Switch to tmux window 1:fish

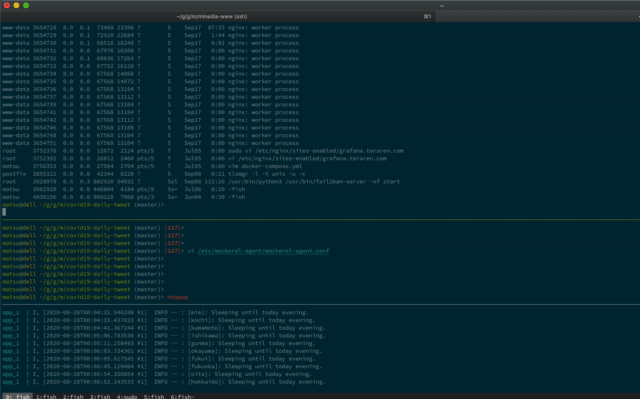pos(46,397)
